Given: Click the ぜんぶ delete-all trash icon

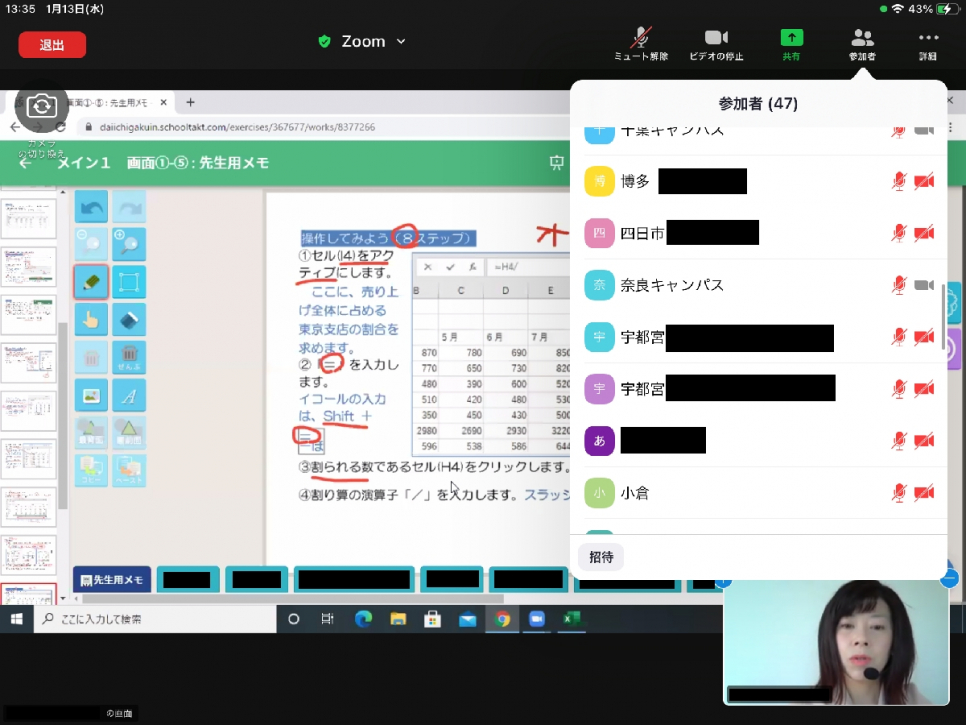Looking at the screenshot, I should click(129, 357).
